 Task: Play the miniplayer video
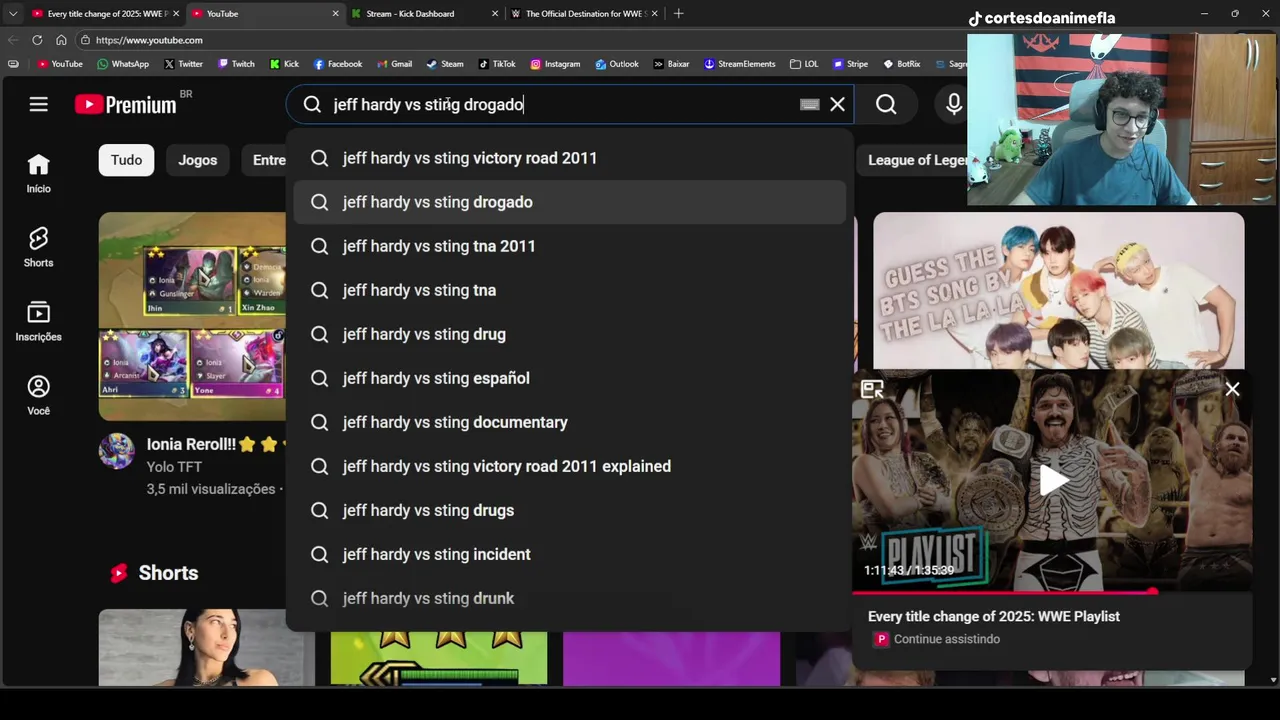[1052, 481]
